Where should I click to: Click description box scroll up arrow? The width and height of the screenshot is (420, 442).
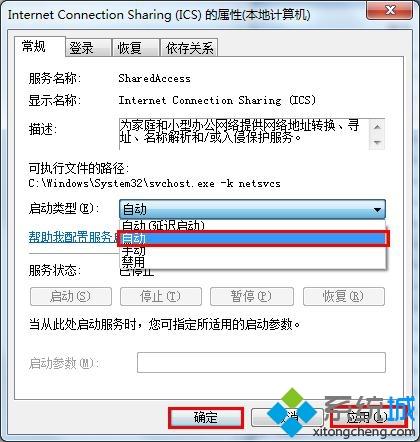[x=377, y=127]
